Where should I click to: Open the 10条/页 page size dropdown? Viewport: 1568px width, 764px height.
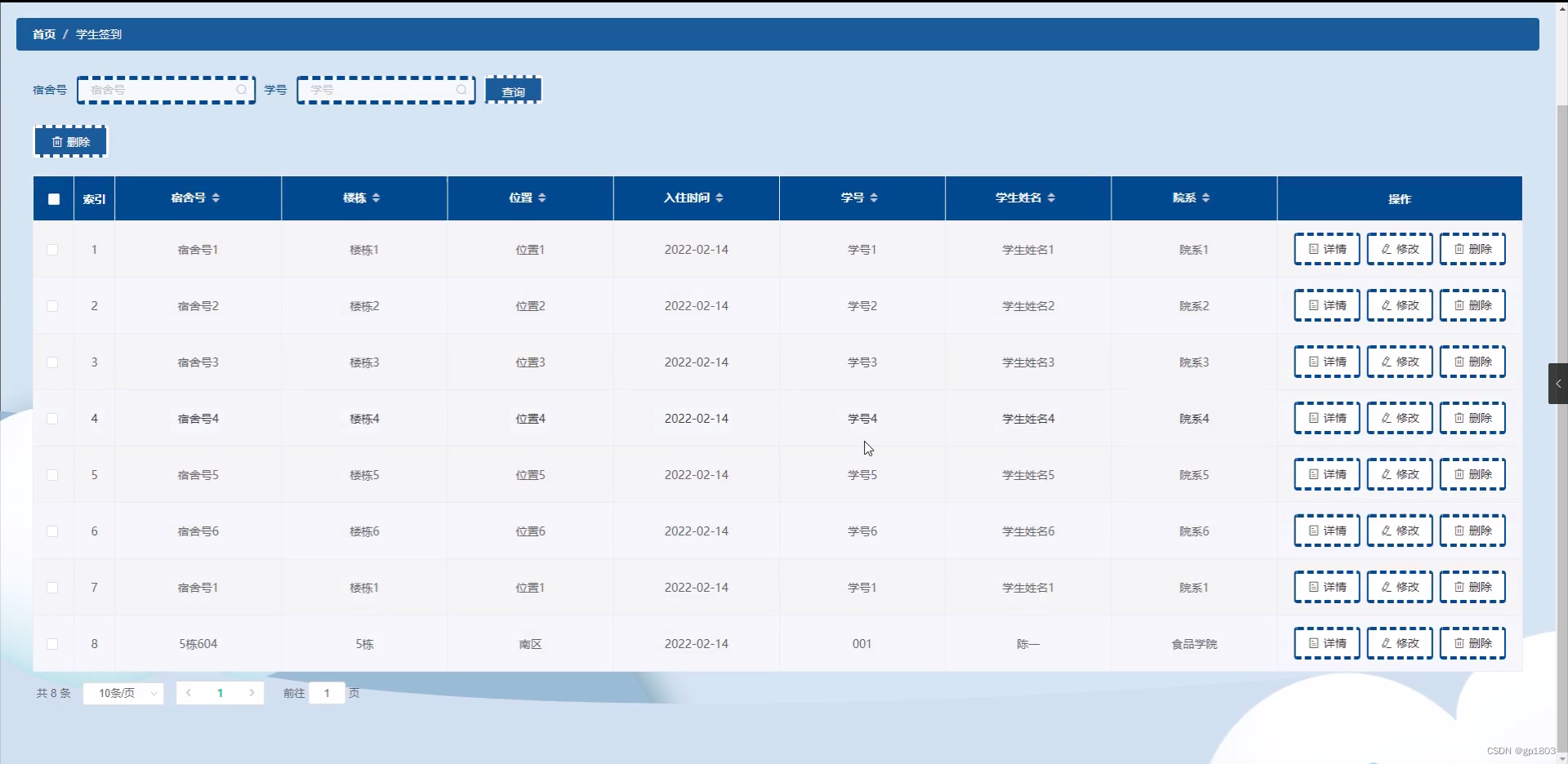tap(122, 693)
